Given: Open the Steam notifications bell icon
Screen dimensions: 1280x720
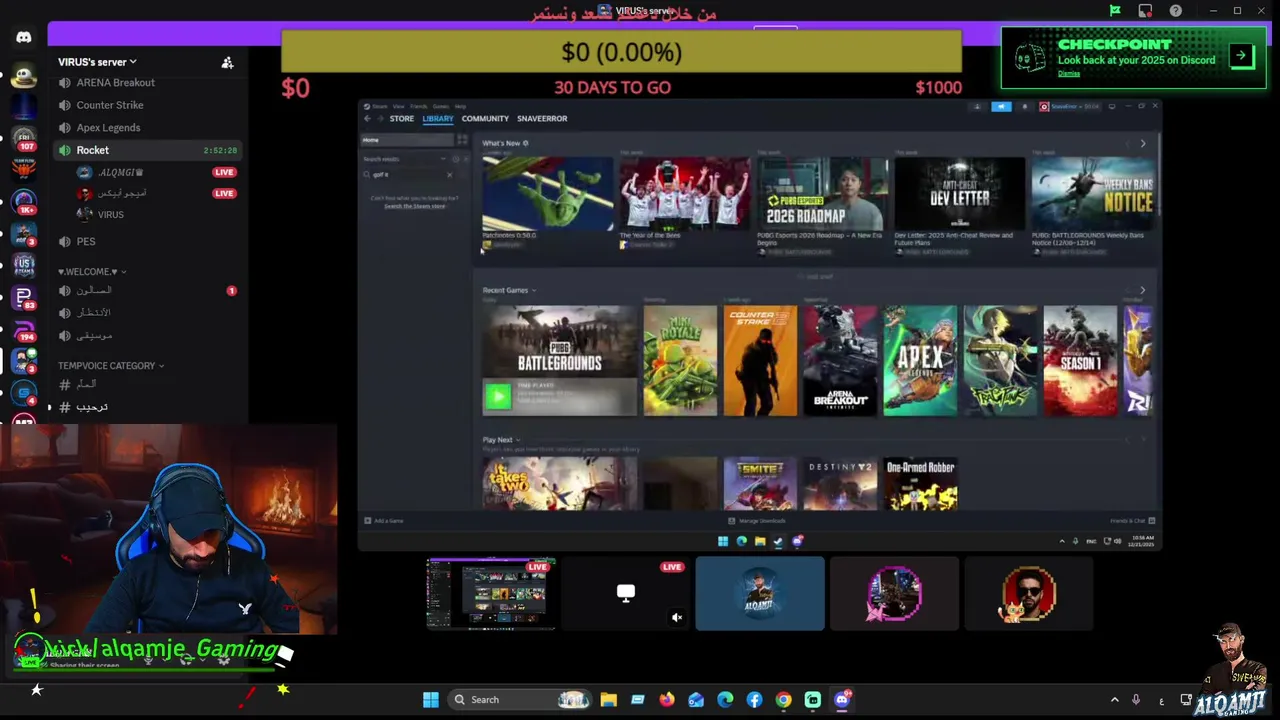Looking at the screenshot, I should 1023,106.
